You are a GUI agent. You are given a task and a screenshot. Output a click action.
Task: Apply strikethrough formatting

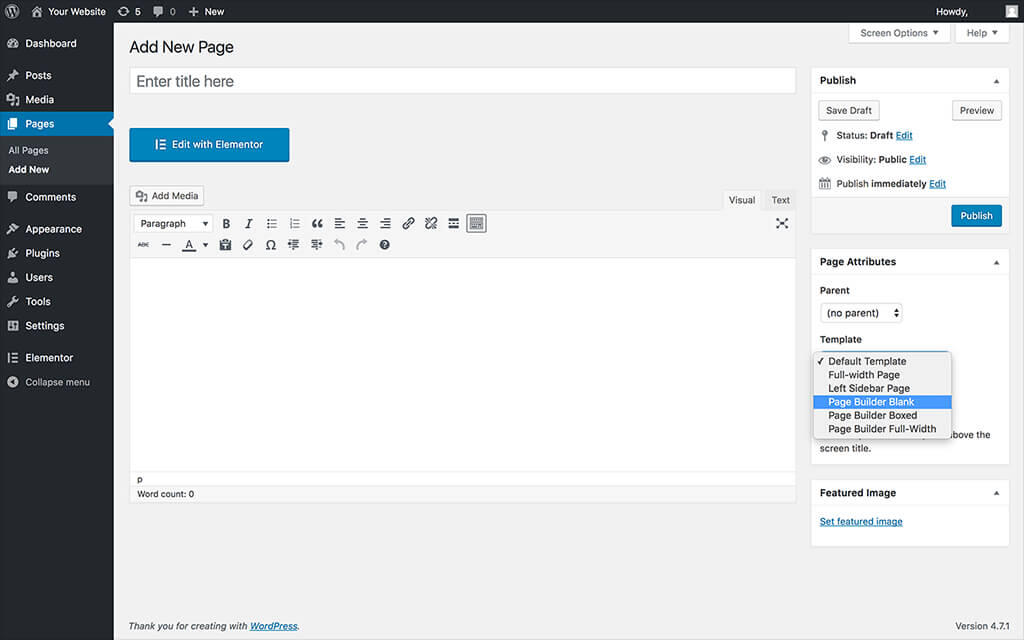click(143, 245)
